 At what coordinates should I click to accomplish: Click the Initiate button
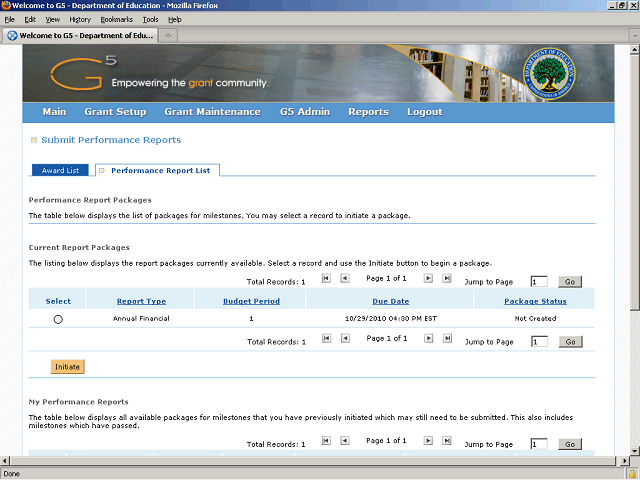(x=67, y=367)
